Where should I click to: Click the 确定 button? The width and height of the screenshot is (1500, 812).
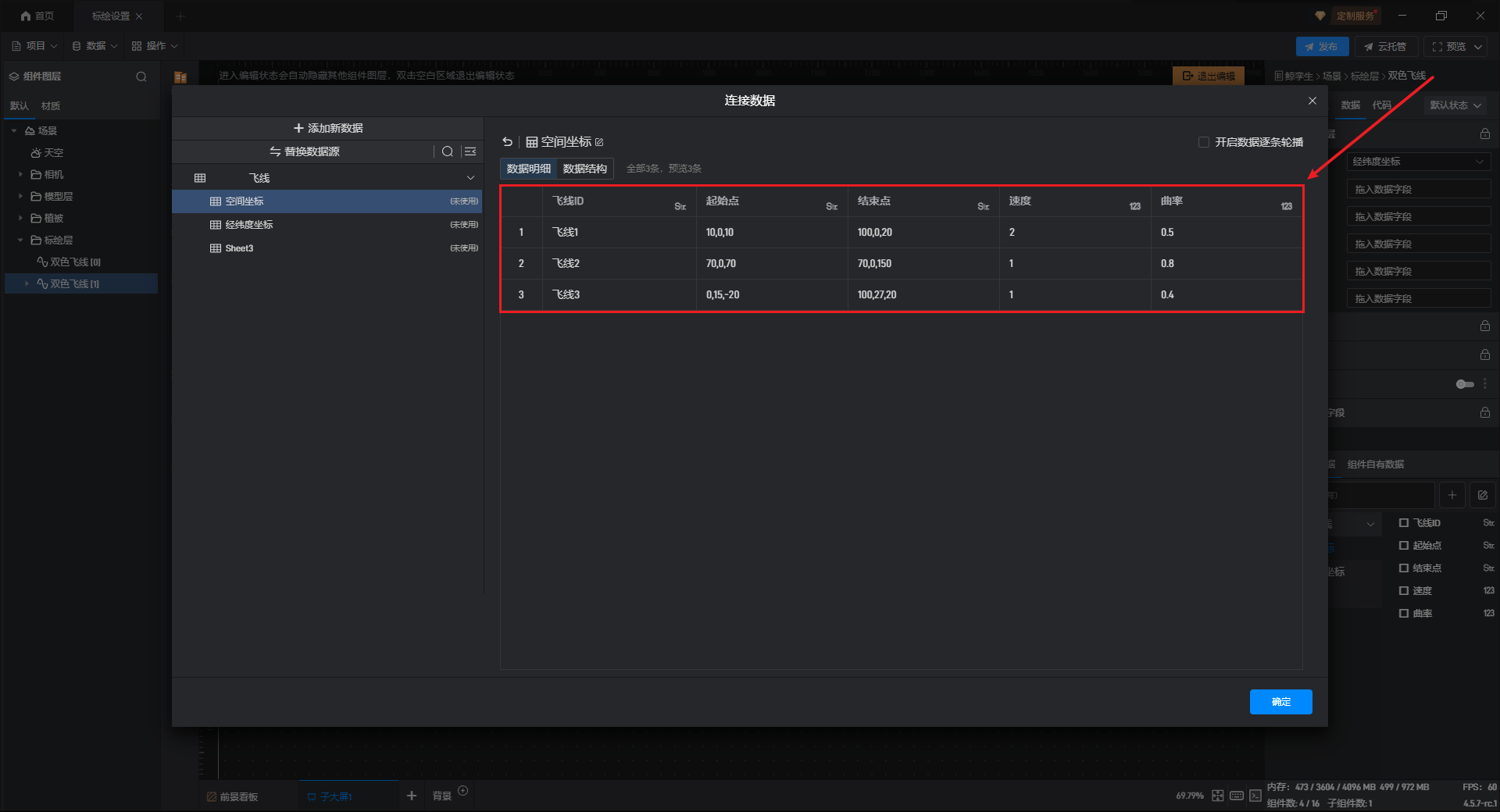pos(1281,702)
